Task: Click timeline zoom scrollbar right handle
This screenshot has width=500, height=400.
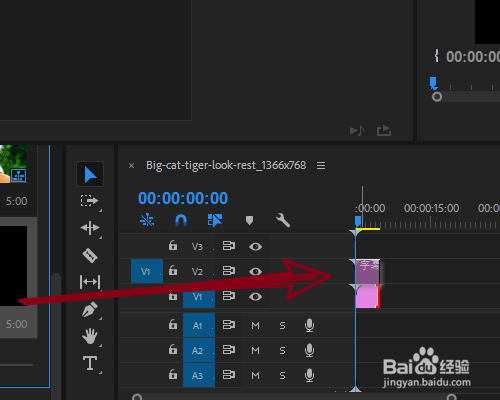Action: point(452,397)
